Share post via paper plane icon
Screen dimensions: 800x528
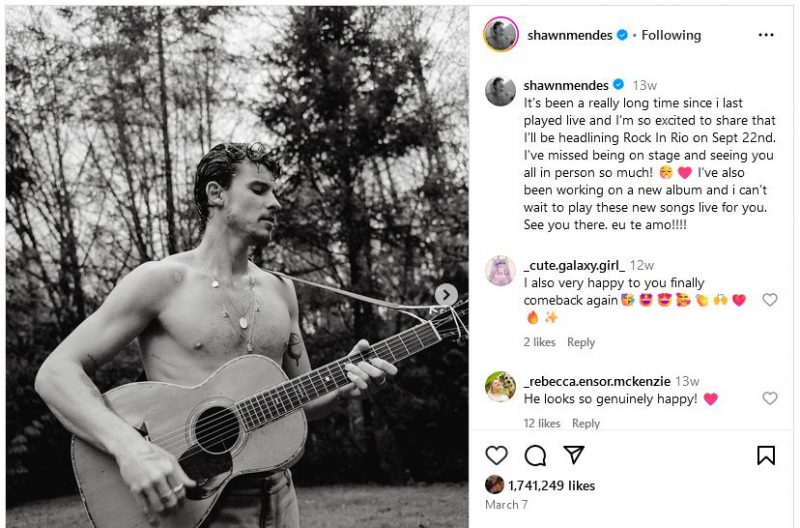[x=573, y=456]
